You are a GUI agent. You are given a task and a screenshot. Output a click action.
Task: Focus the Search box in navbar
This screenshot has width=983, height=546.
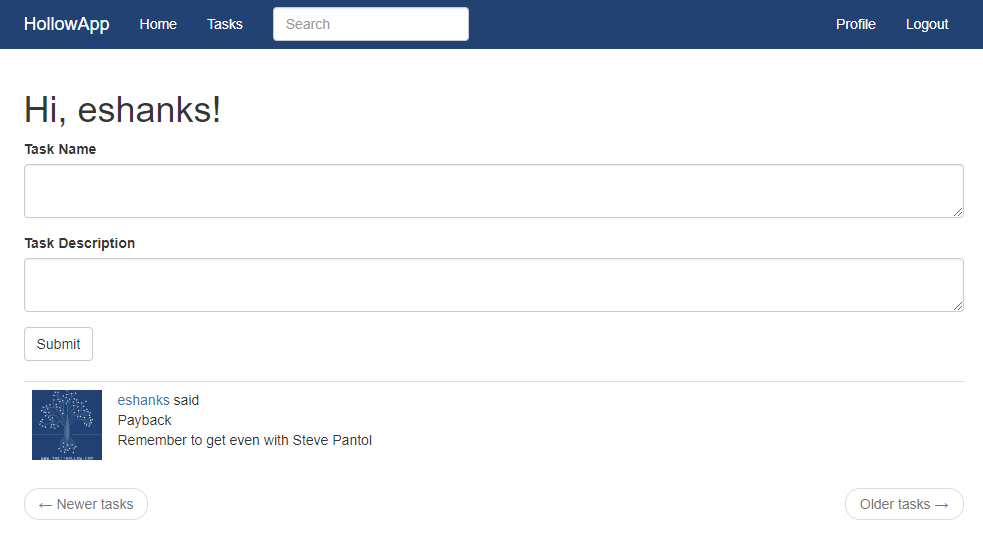(370, 24)
